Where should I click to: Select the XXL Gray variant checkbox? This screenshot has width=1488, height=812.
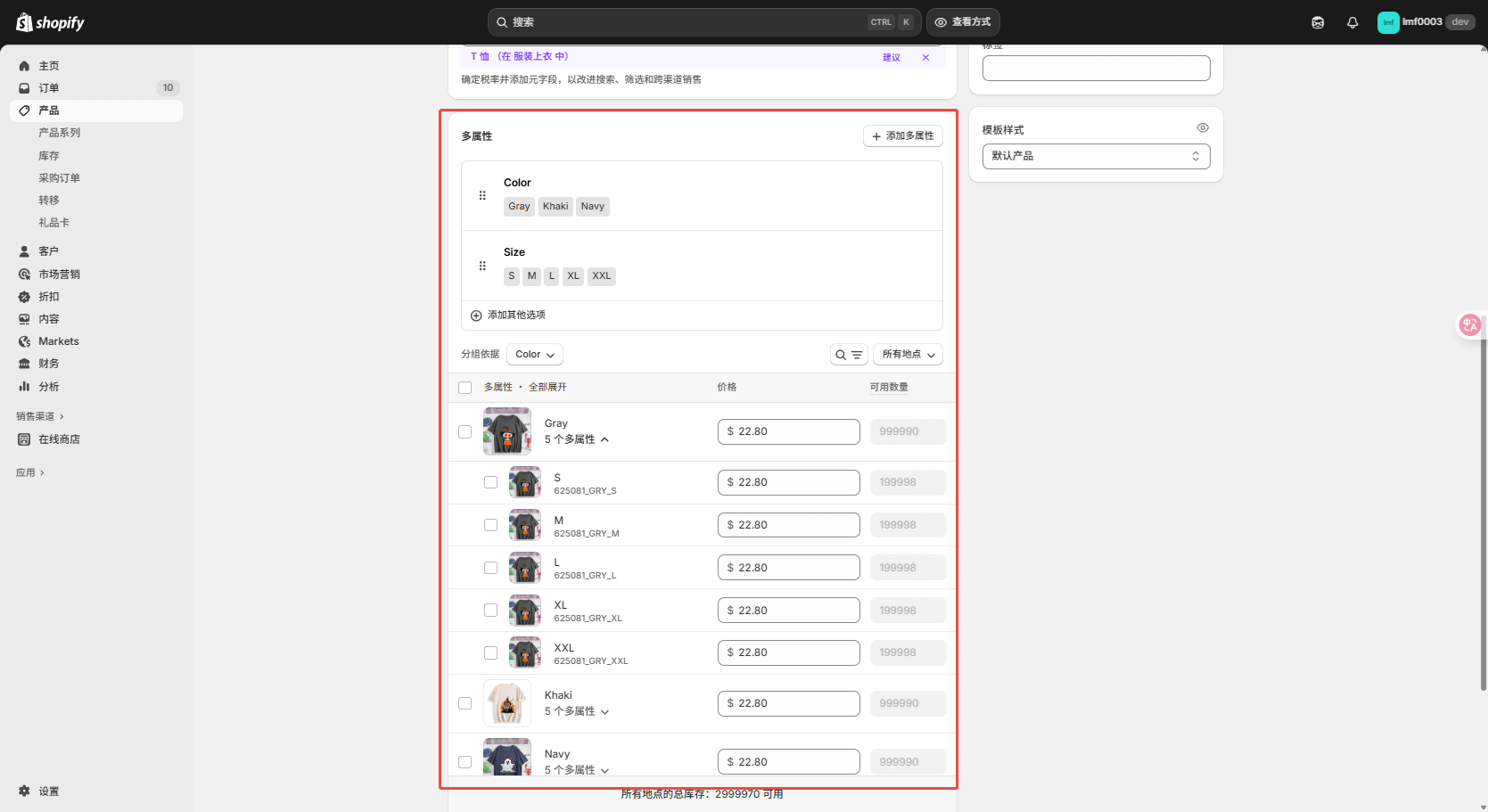490,653
